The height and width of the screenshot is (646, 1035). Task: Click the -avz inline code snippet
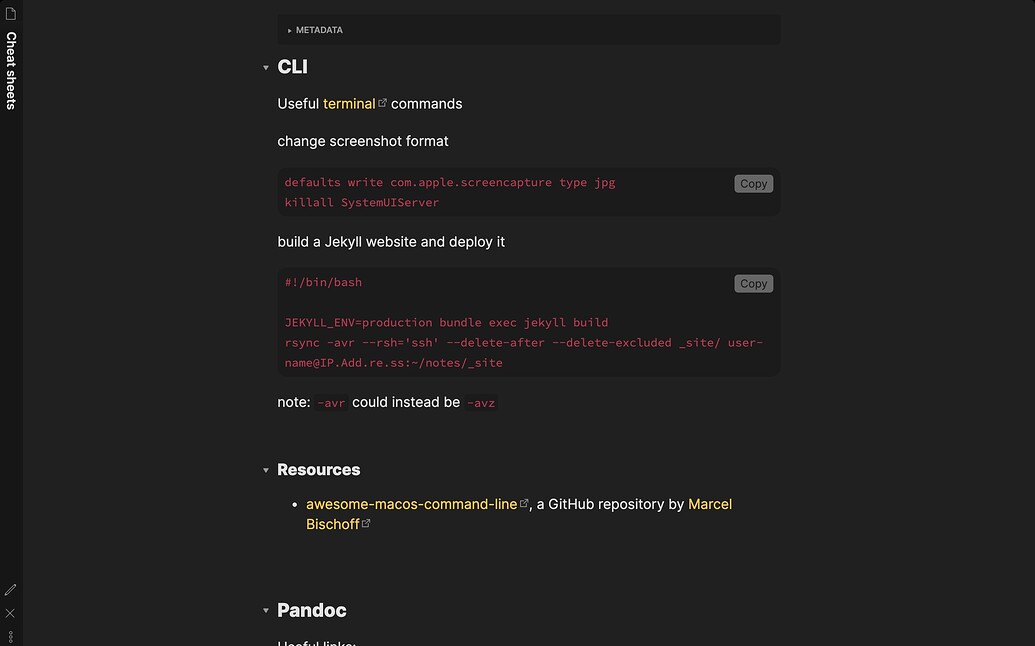[x=481, y=402]
